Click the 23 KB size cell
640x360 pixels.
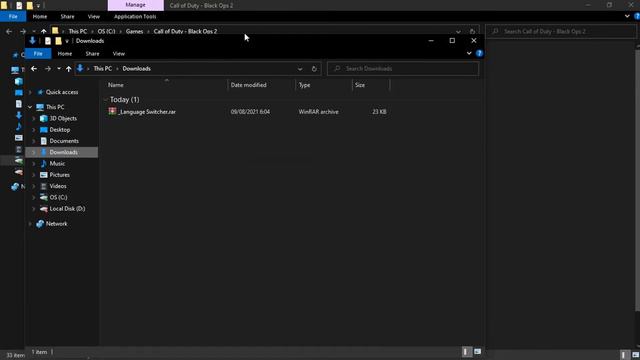point(379,111)
